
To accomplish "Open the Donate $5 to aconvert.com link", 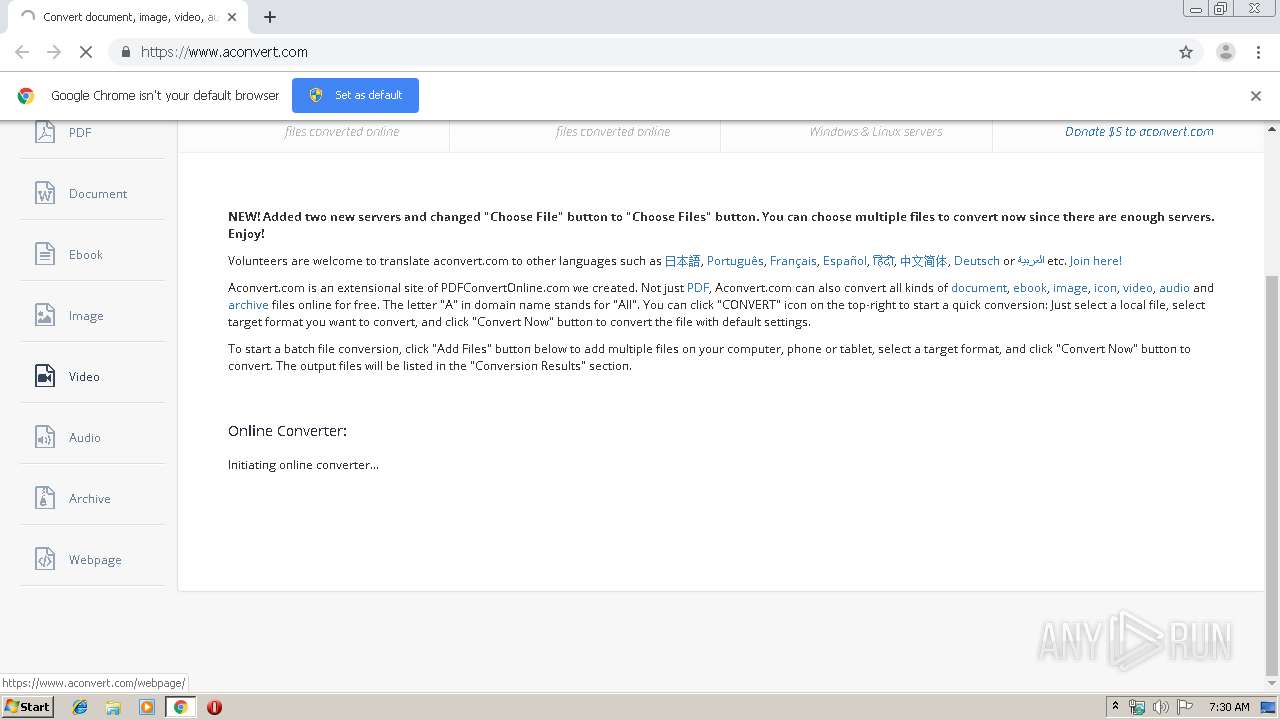I will click(1139, 131).
